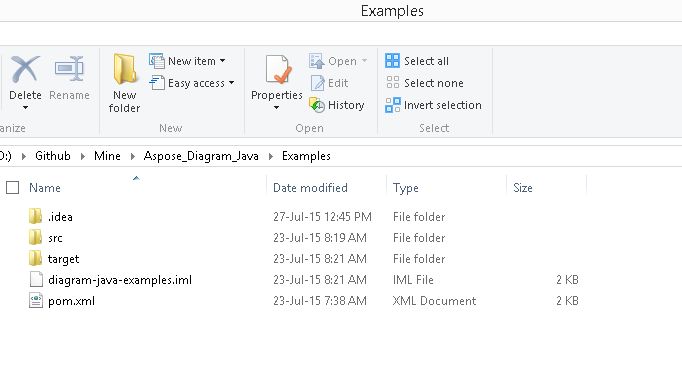
Task: Select the .idea folder name
Action: tap(60, 216)
